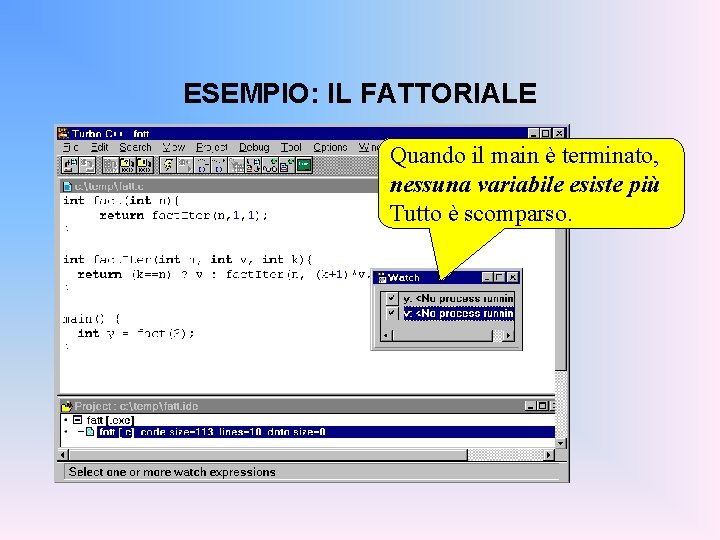Click the Watch window left scroll arrow

[x=386, y=336]
